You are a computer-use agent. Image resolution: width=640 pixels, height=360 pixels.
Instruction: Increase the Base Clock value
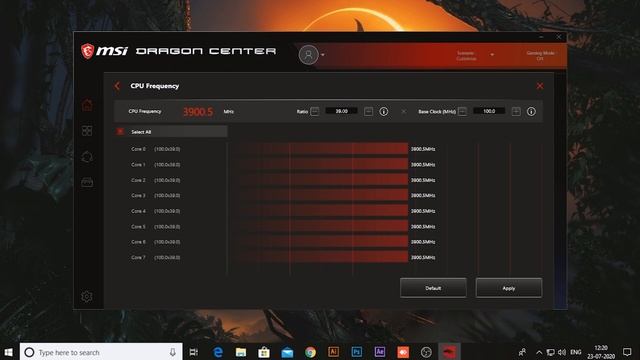tap(516, 111)
